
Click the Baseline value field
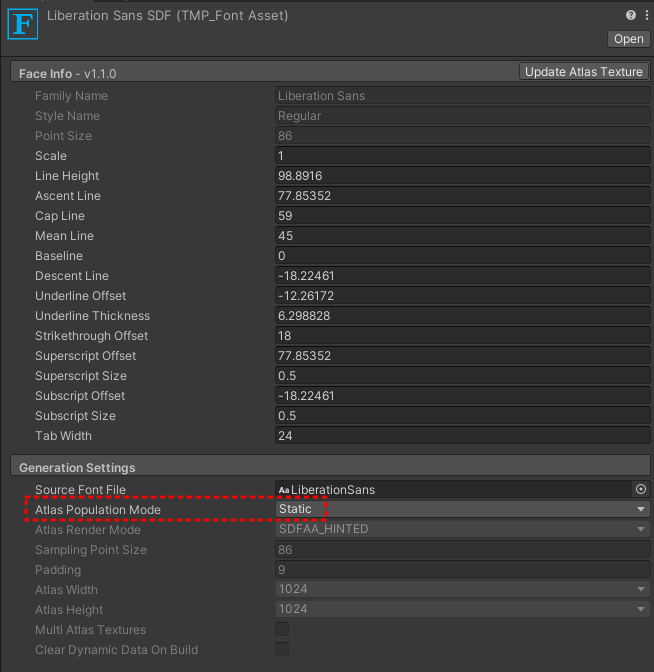tap(462, 256)
